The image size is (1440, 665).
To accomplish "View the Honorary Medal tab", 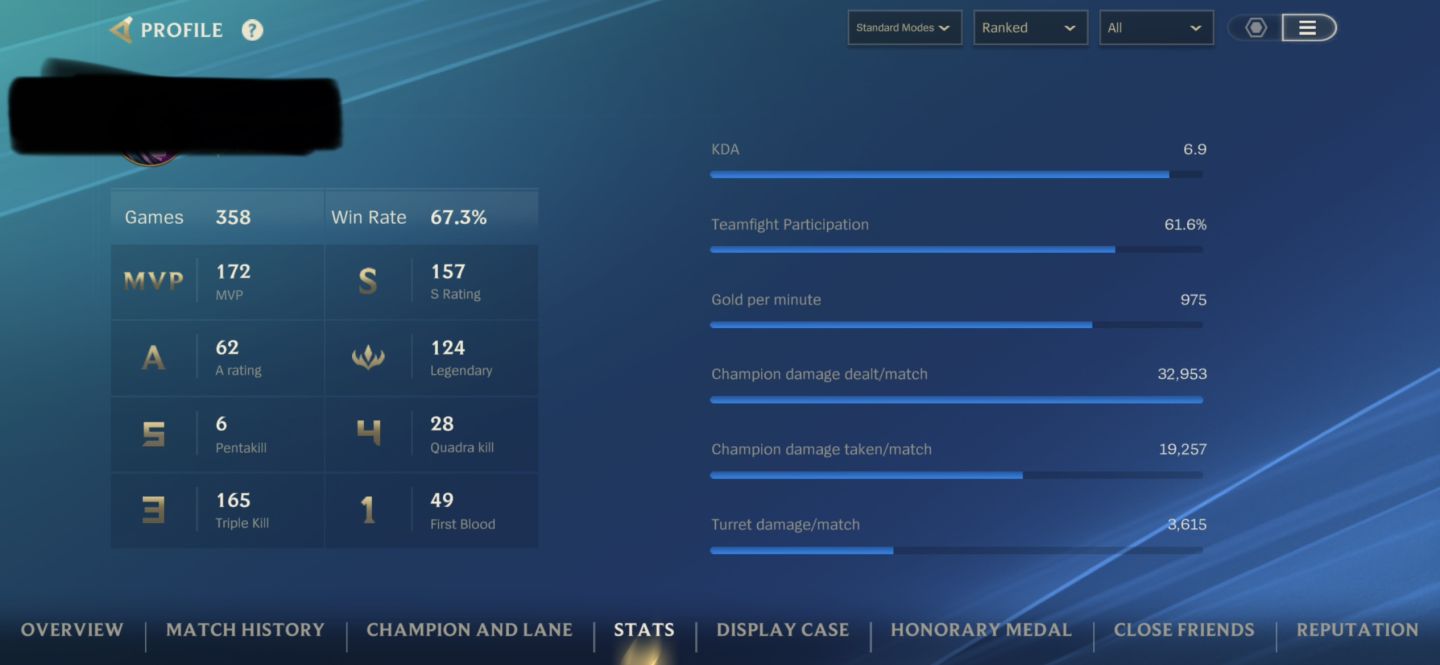I will click(x=981, y=630).
